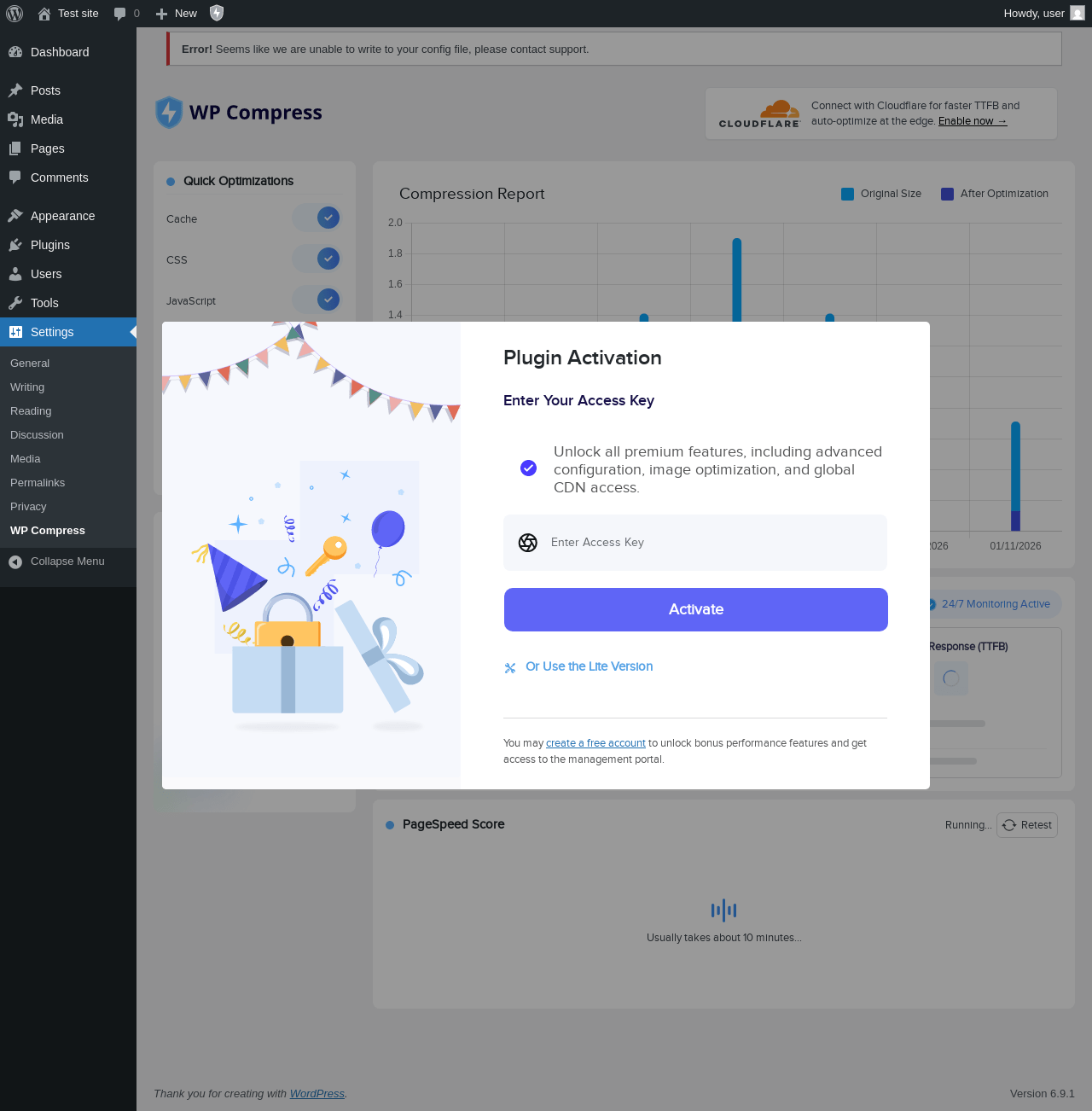Click the Enter Access Key input field
Image resolution: width=1092 pixels, height=1111 pixels.
coord(695,543)
